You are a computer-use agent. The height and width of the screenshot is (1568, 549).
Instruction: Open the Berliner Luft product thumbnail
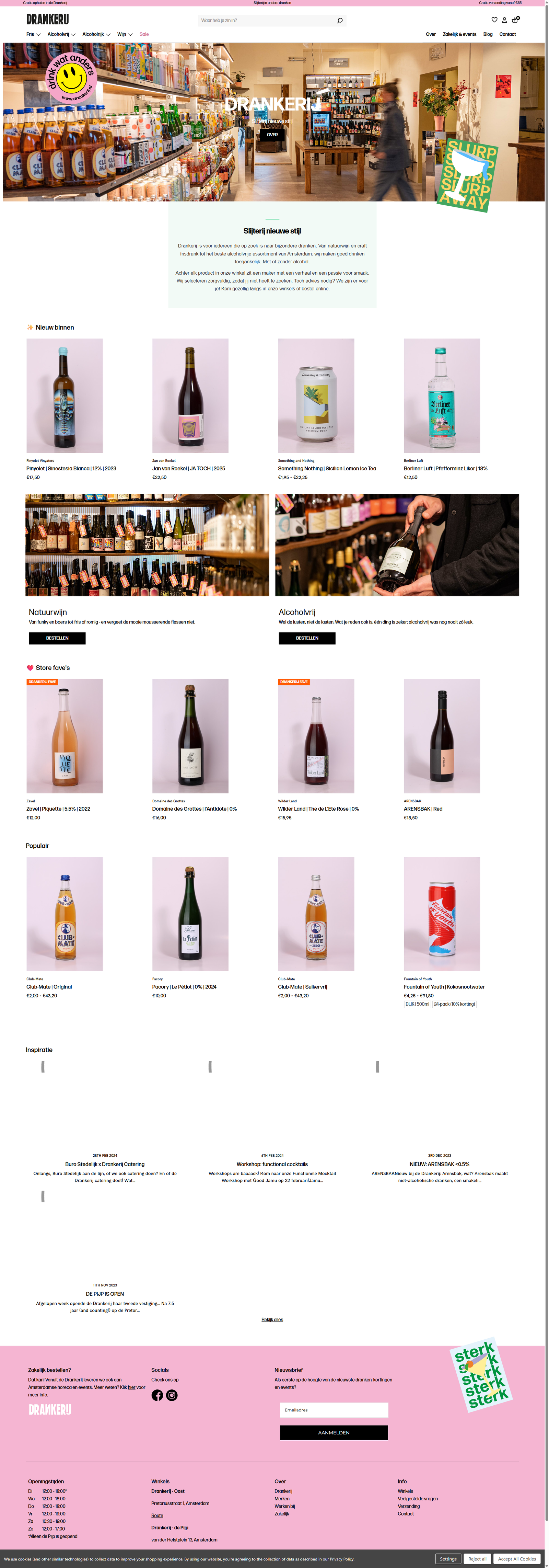[442, 396]
